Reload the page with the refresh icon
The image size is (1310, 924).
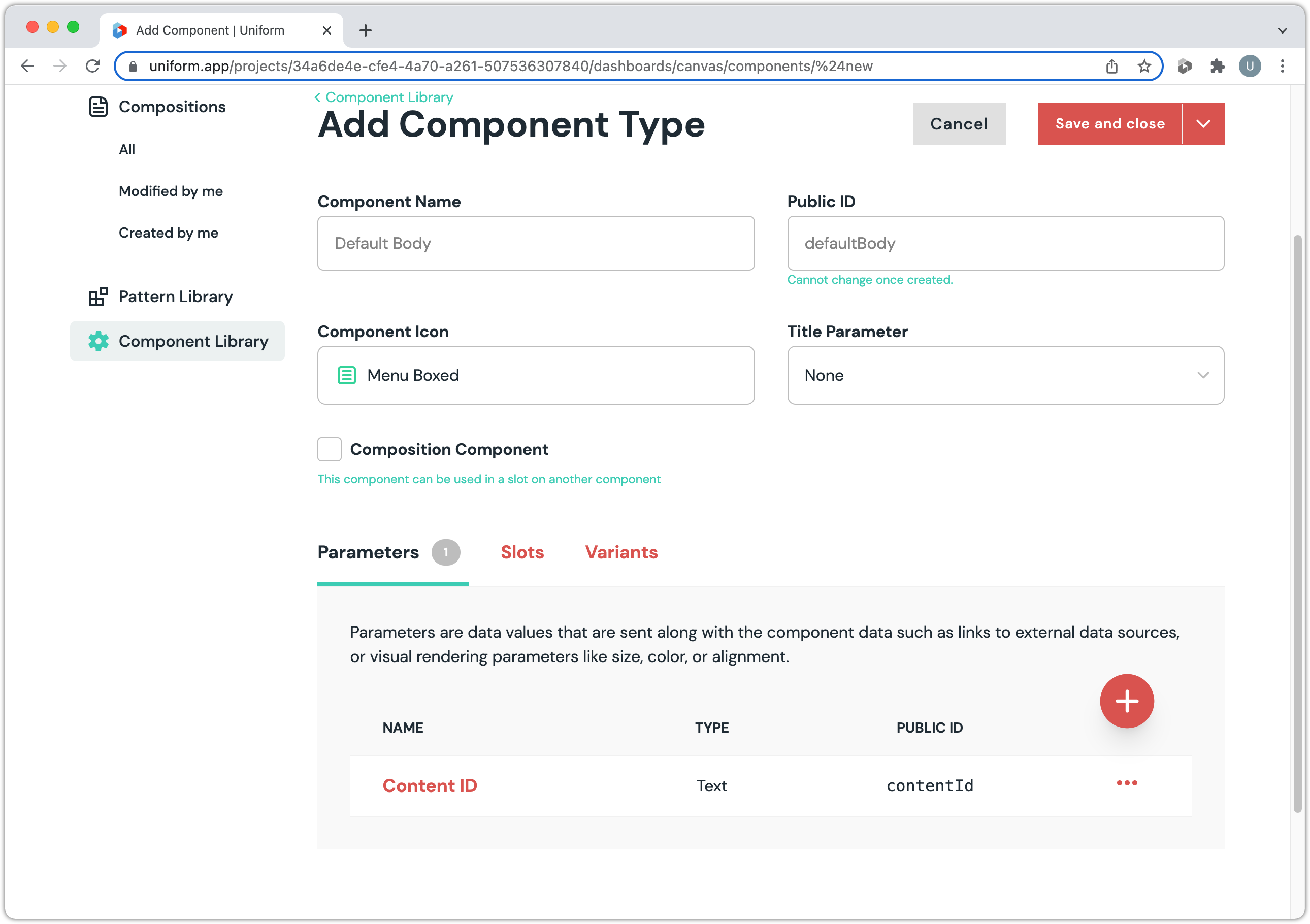click(92, 66)
